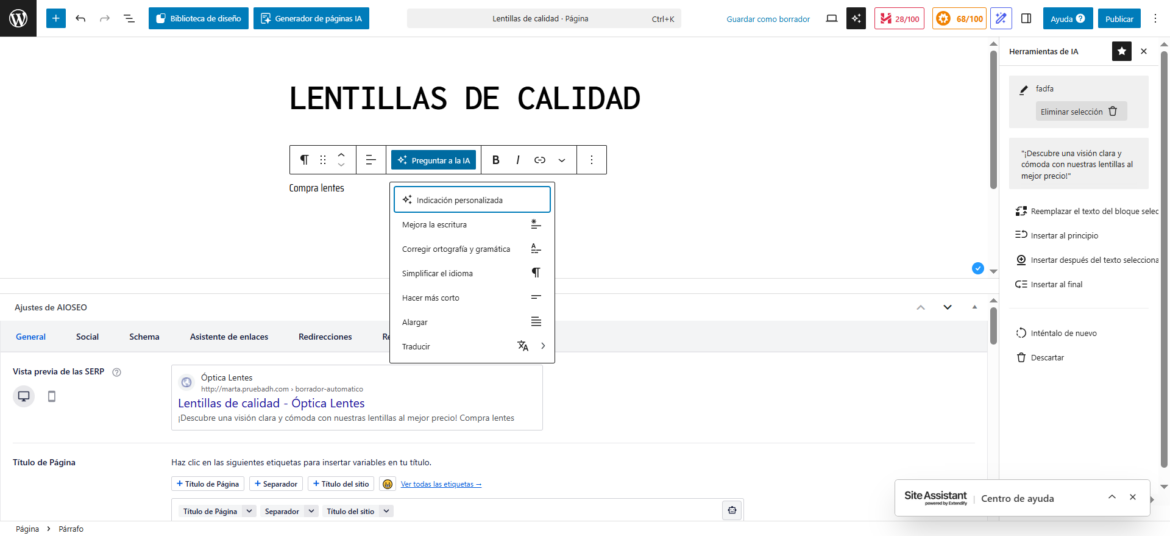Image resolution: width=1170 pixels, height=536 pixels.
Task: Open the three-dot options menu in top bar
Action: coord(1156,19)
